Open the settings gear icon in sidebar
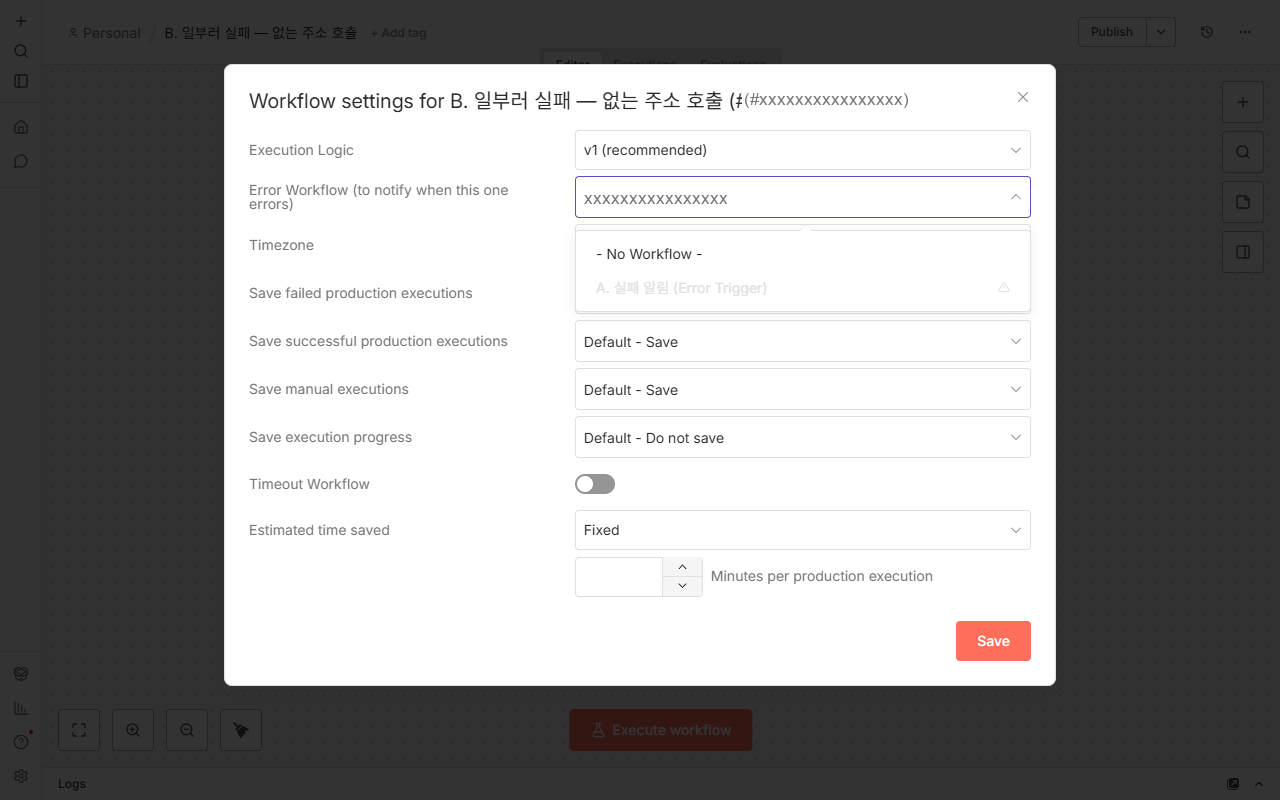The image size is (1280, 800). pyautogui.click(x=21, y=776)
